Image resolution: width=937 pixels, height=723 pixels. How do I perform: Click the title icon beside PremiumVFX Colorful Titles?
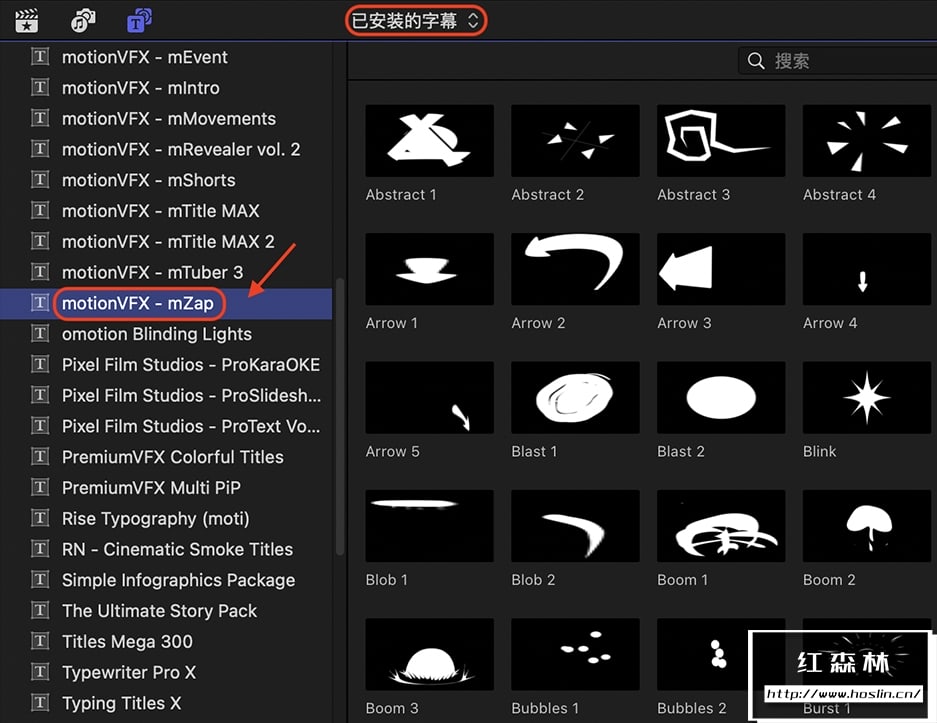pyautogui.click(x=40, y=457)
